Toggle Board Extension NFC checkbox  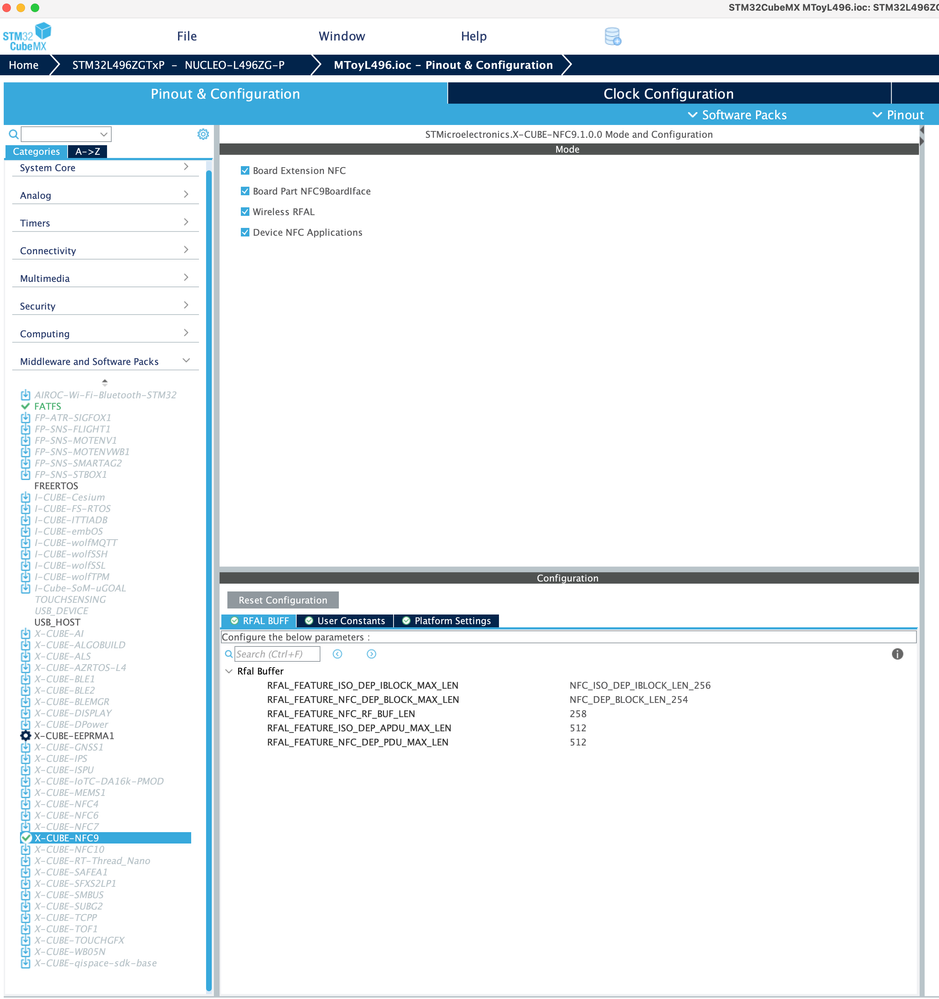pyautogui.click(x=245, y=171)
